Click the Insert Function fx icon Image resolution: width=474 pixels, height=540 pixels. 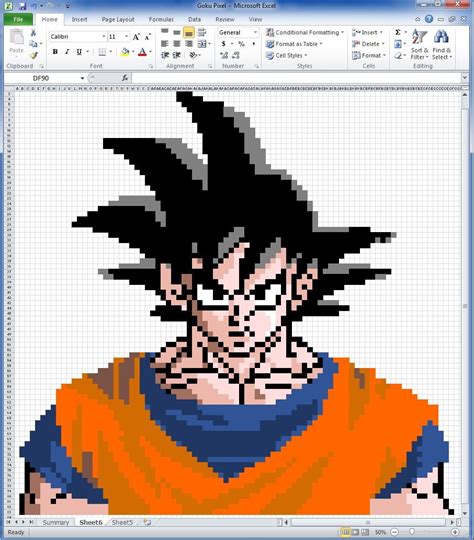(125, 78)
